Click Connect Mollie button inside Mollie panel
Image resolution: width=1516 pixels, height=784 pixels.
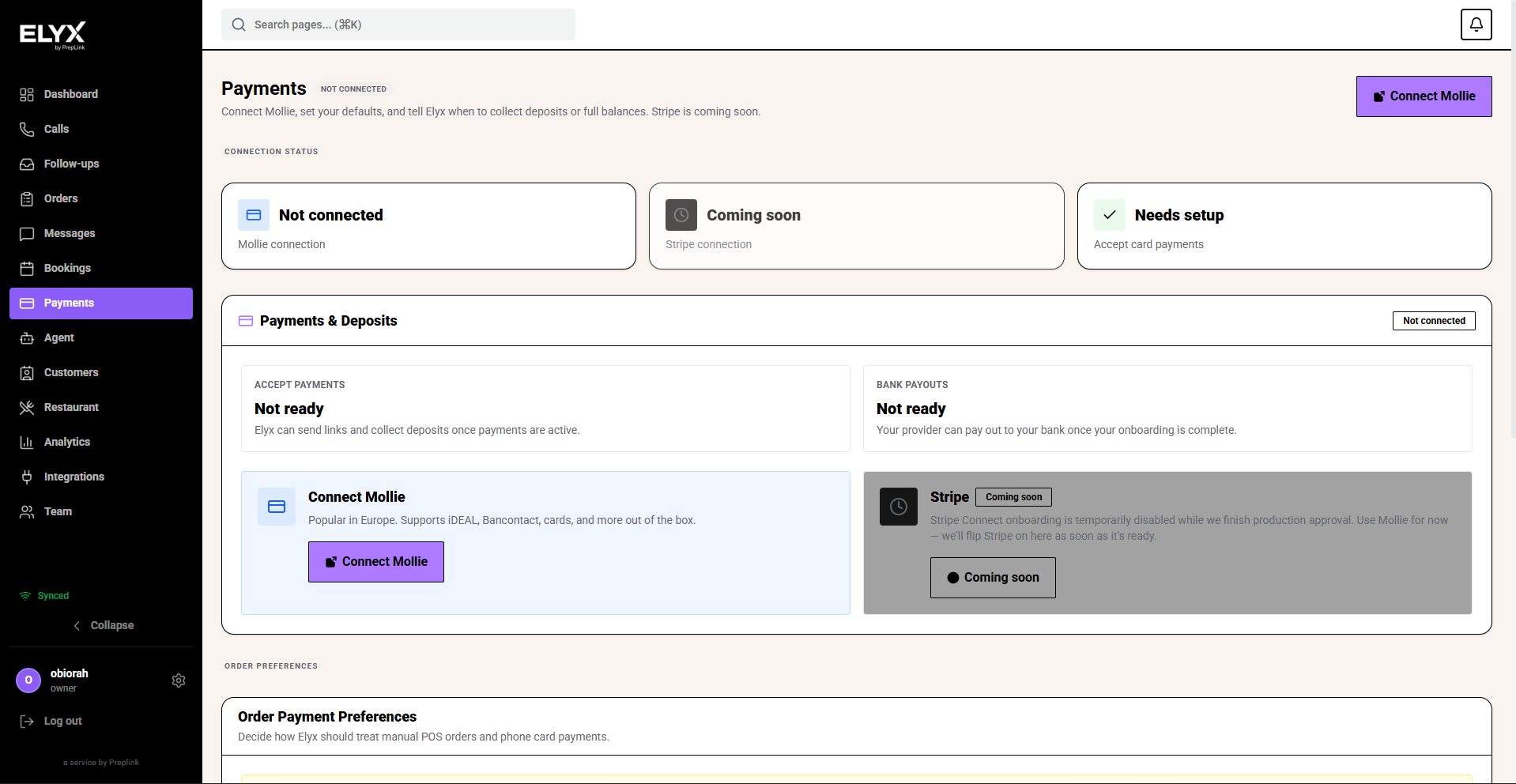[x=376, y=562]
